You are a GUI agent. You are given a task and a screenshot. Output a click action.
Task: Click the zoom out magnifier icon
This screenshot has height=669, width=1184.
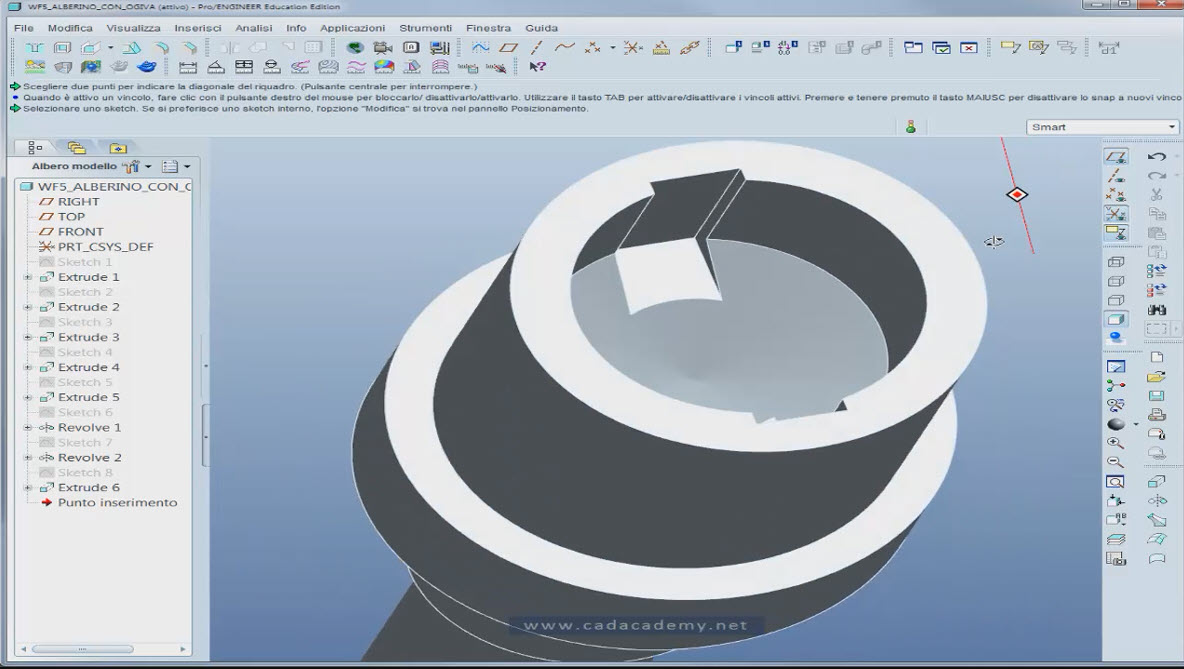pos(1115,462)
